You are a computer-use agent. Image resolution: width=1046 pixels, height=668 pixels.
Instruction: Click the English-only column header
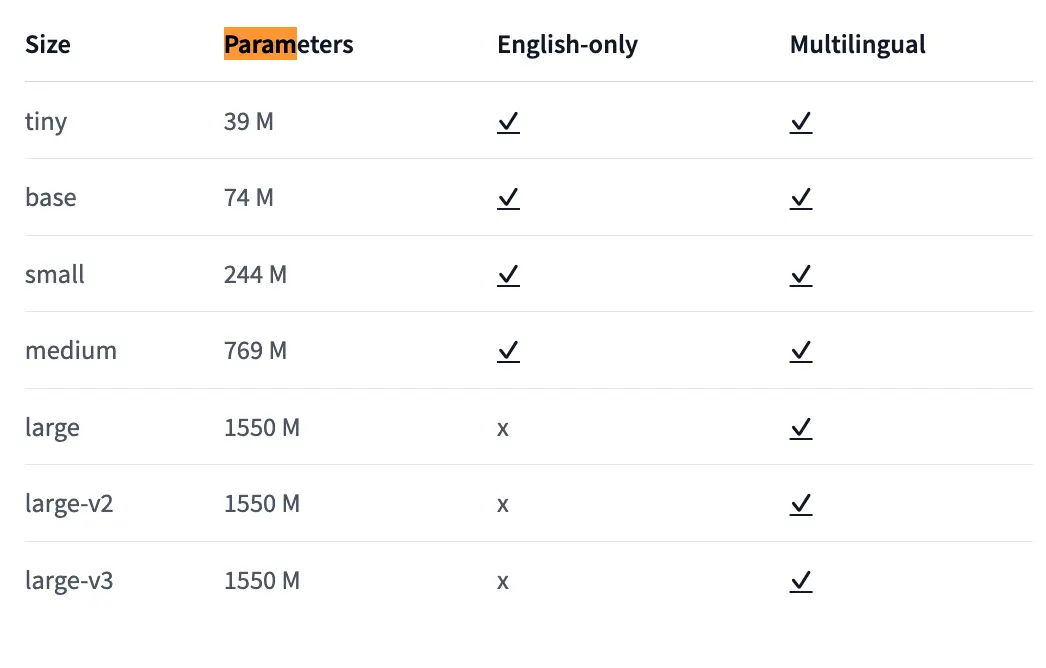(x=567, y=45)
